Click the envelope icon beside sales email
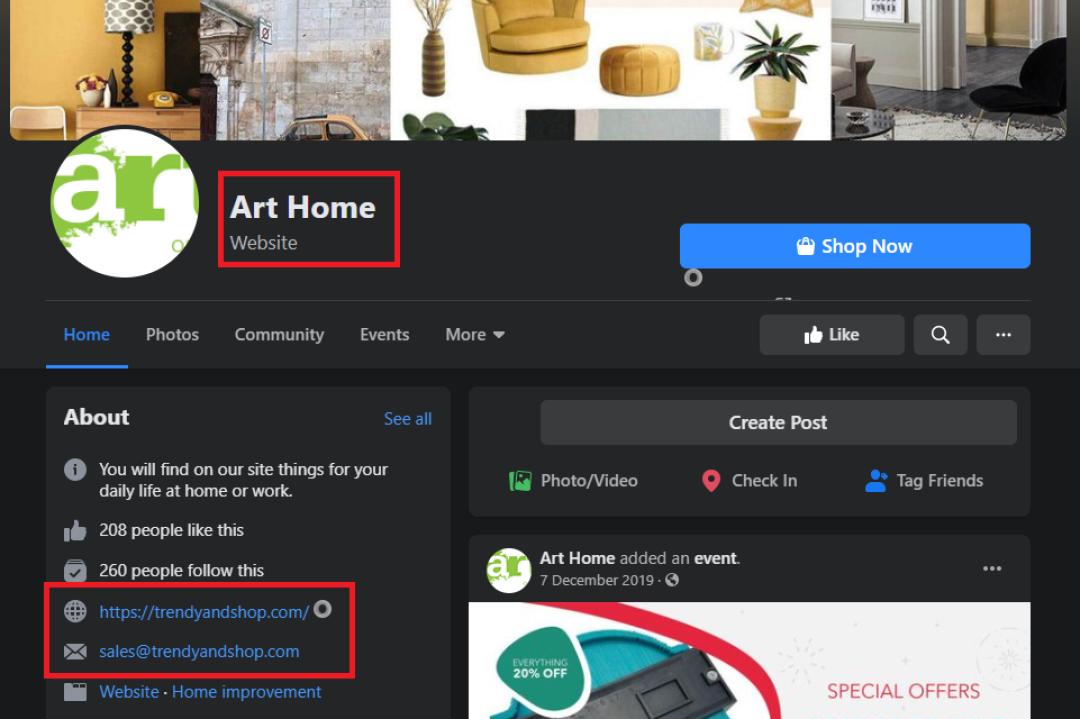This screenshot has height=719, width=1080. (75, 652)
